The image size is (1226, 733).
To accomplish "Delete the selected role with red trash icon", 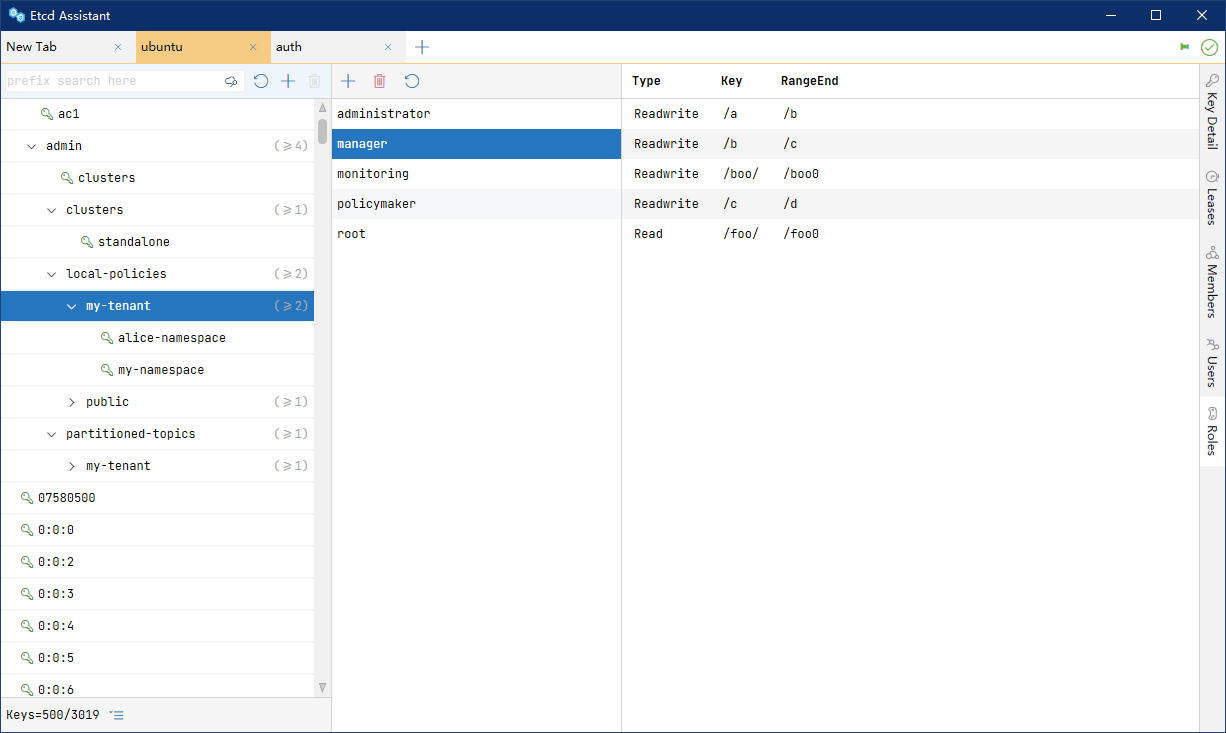I will coord(380,81).
